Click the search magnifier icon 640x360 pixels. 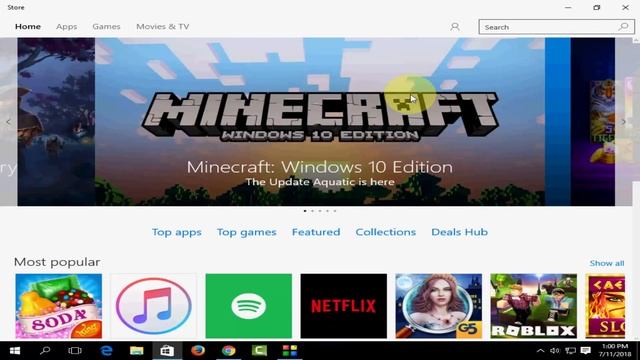tap(623, 27)
